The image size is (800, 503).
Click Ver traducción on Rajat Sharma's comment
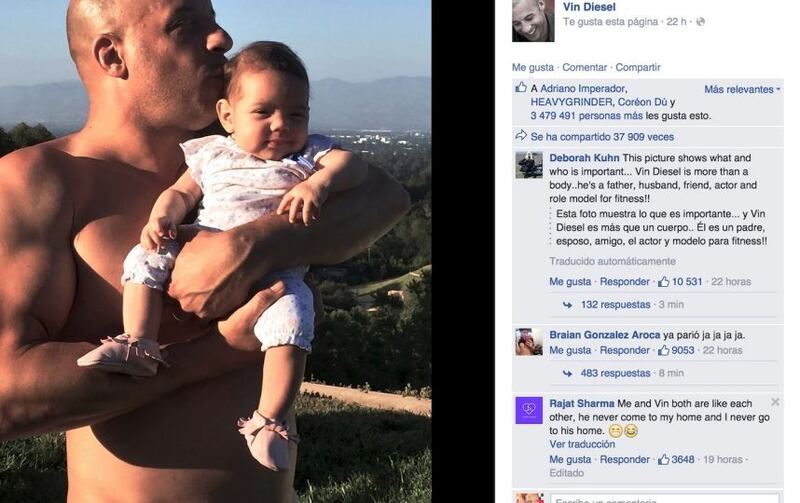point(582,444)
